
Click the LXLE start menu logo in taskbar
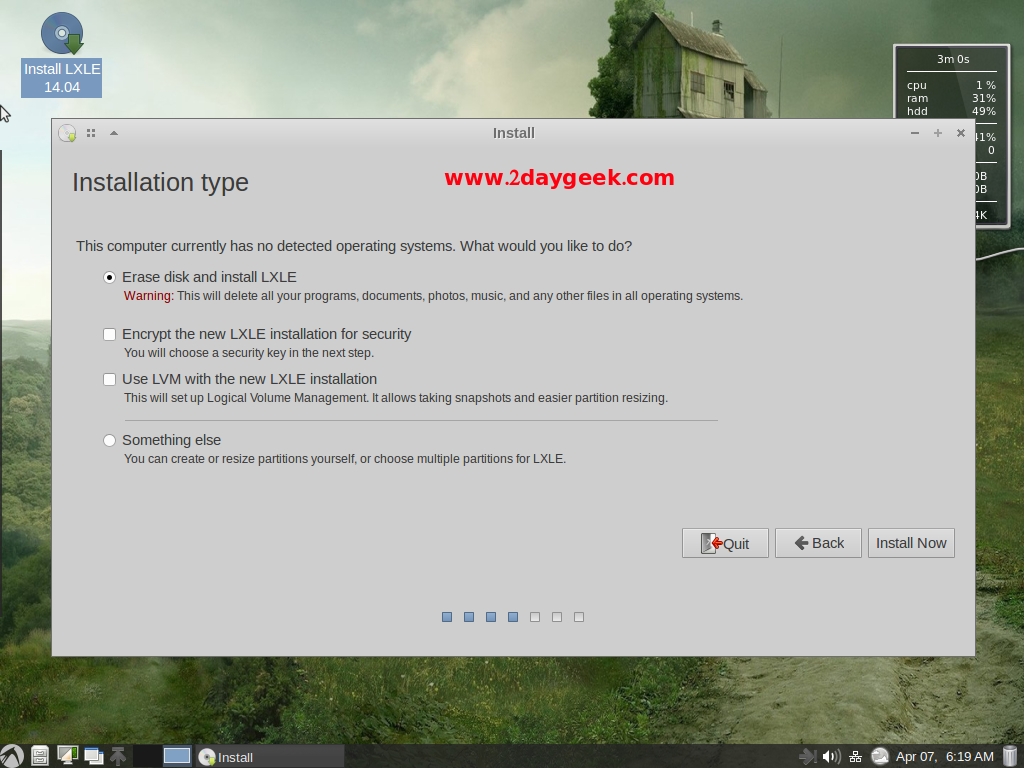point(12,756)
